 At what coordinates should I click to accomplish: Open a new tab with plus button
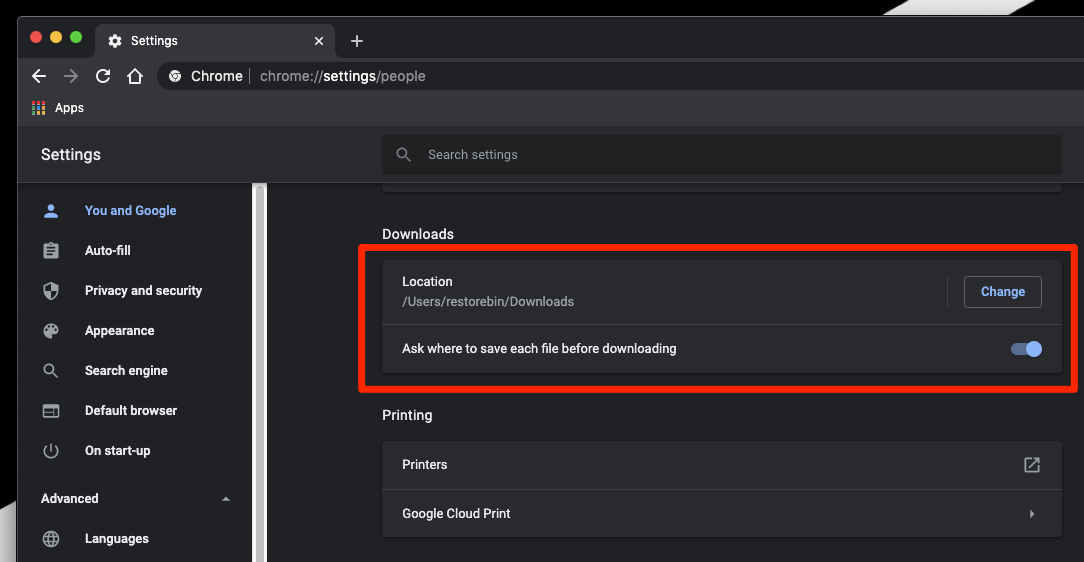(357, 41)
